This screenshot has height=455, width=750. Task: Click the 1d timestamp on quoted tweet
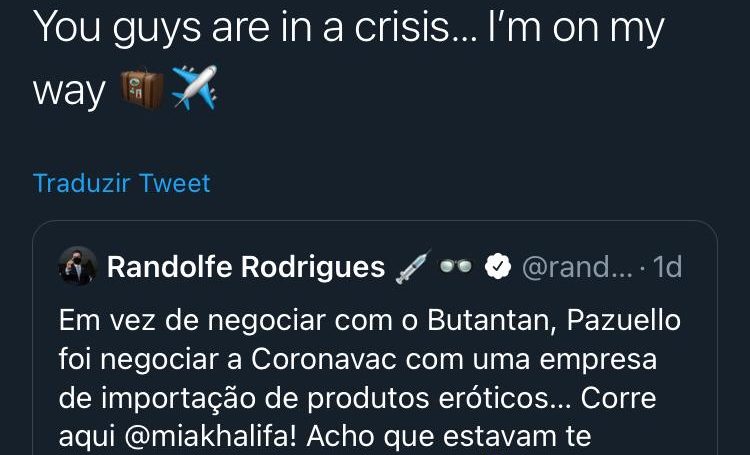(667, 267)
